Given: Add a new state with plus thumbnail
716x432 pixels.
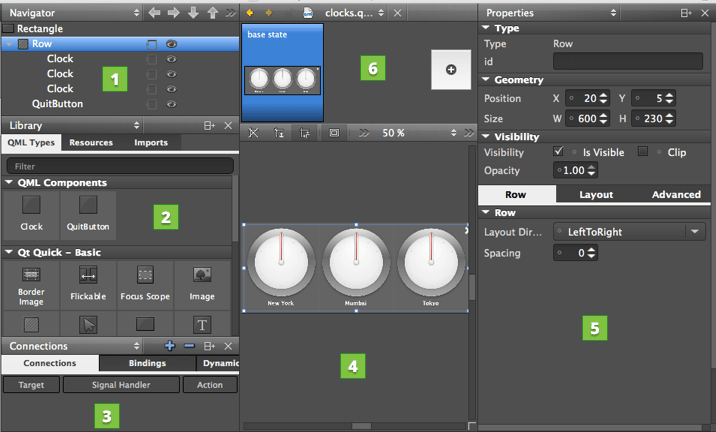Looking at the screenshot, I should [450, 70].
